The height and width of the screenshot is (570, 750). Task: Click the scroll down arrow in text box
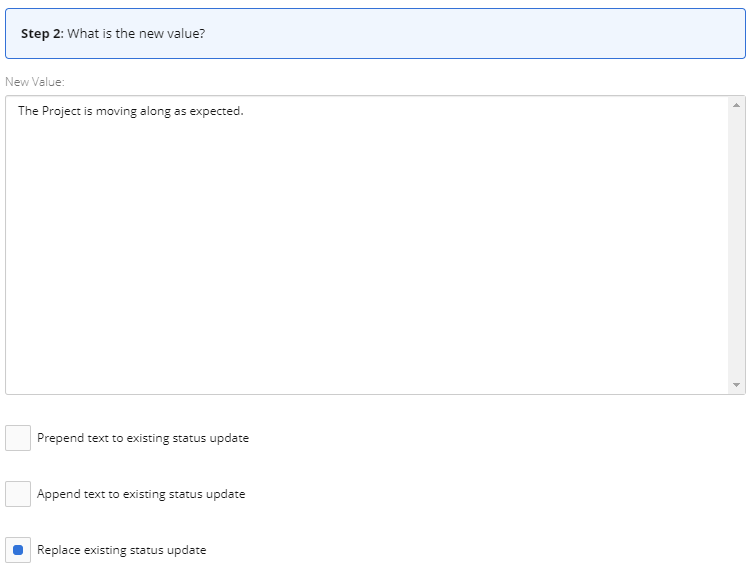[737, 385]
